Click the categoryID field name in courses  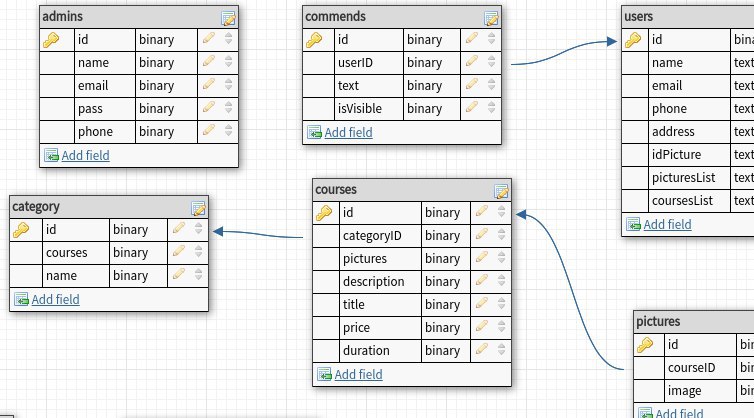pyautogui.click(x=372, y=236)
